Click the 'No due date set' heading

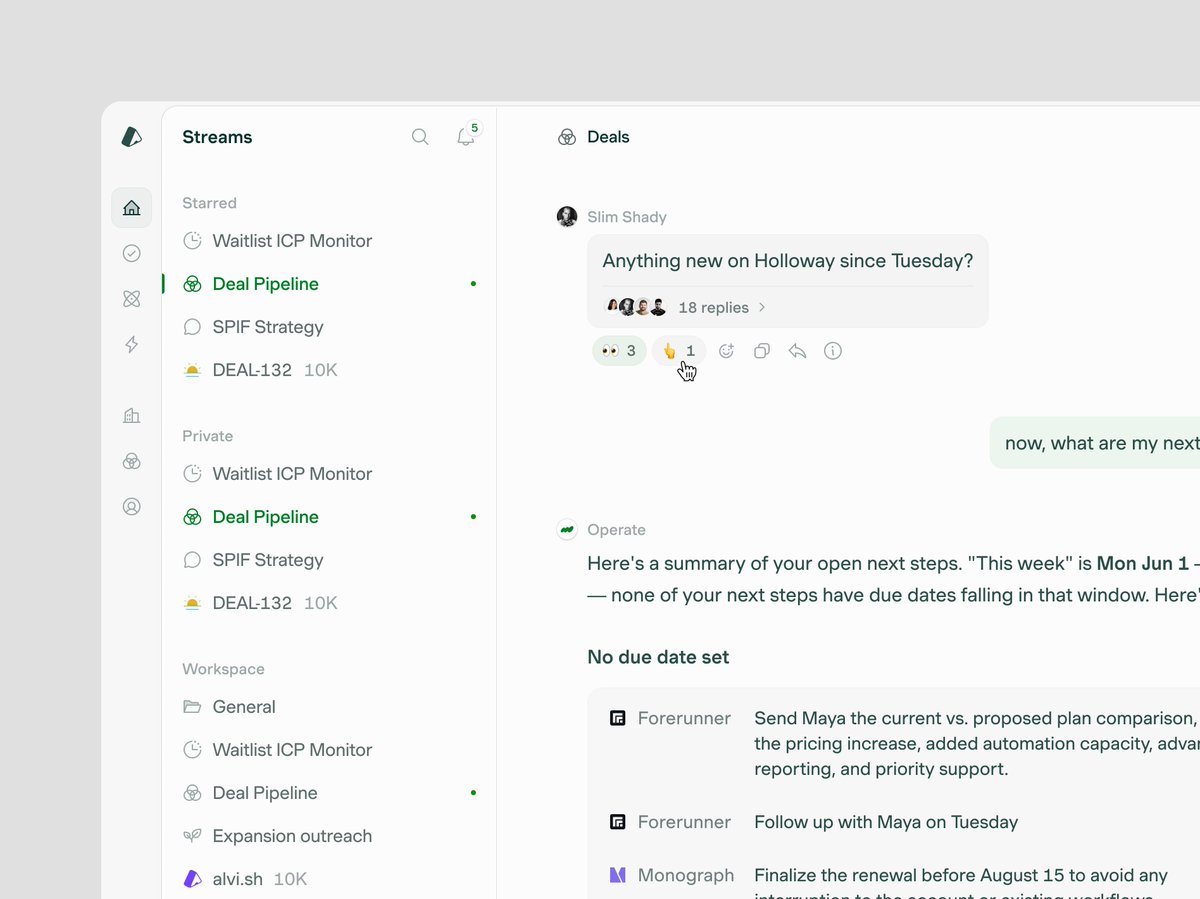(x=658, y=657)
